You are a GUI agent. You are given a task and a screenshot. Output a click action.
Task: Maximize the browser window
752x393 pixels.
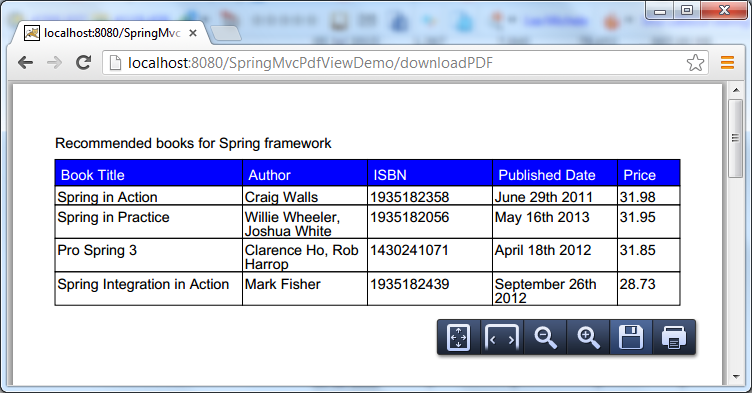click(x=687, y=11)
